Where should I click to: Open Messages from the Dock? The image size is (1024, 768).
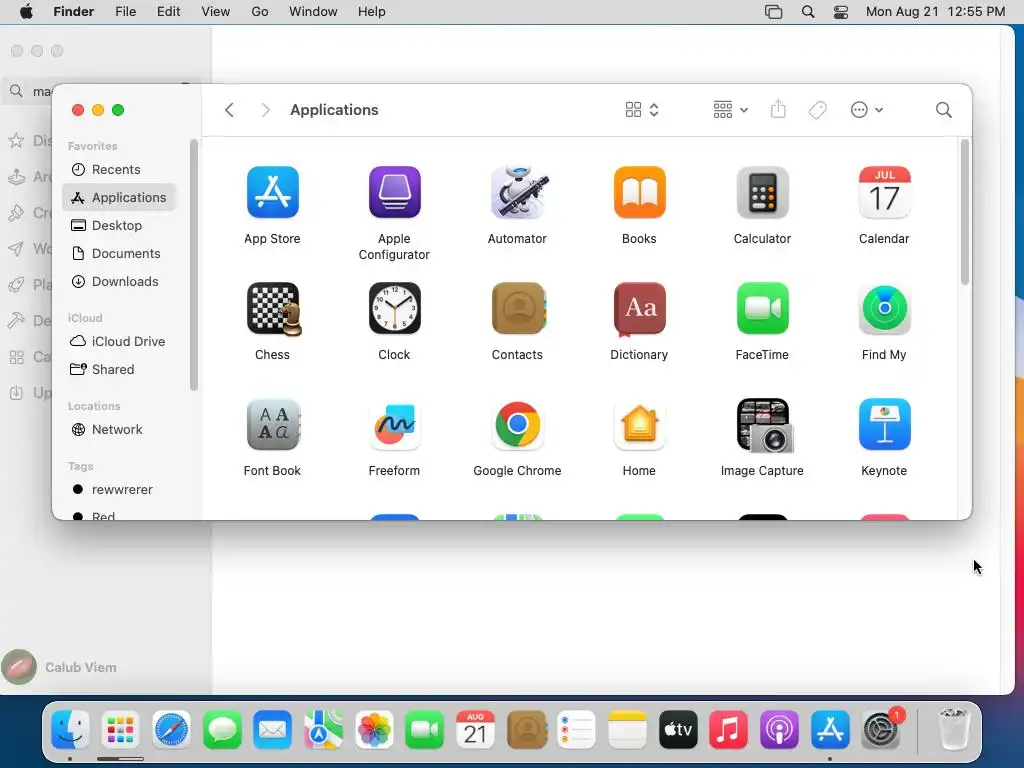click(222, 729)
